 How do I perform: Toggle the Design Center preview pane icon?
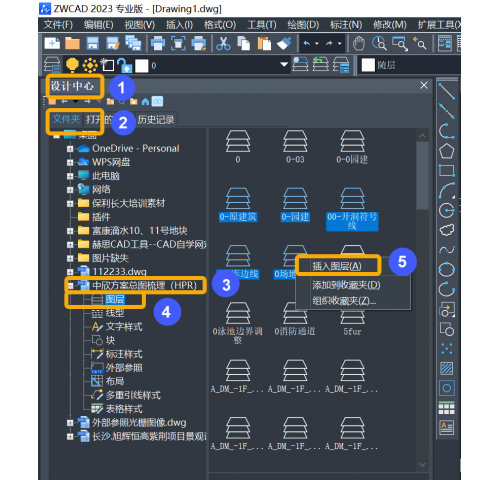click(x=157, y=101)
